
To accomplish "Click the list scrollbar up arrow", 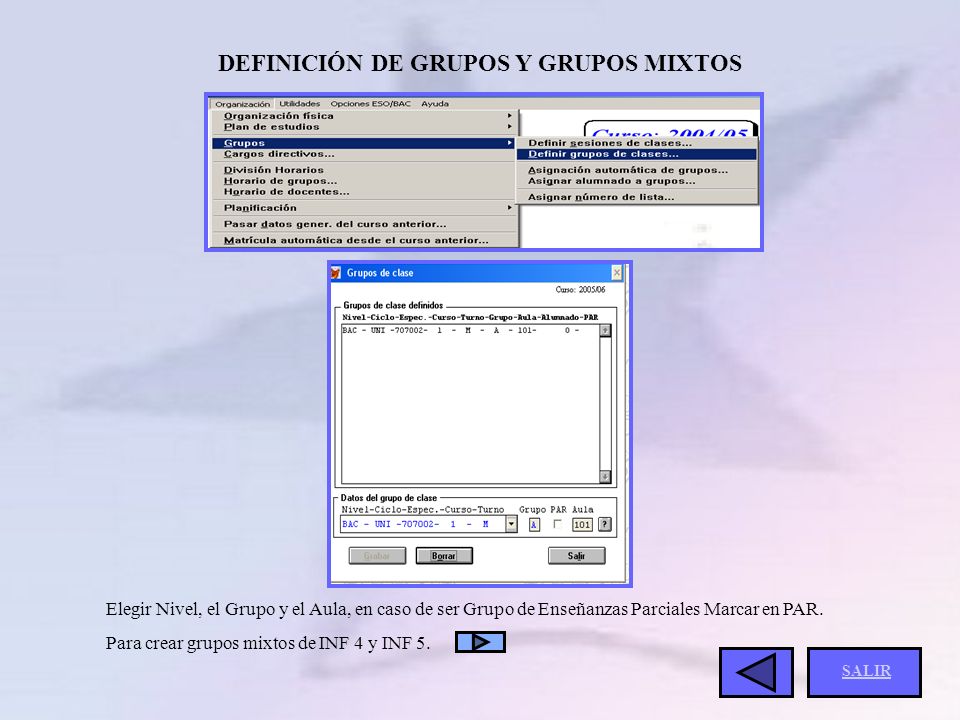I will coord(605,331).
